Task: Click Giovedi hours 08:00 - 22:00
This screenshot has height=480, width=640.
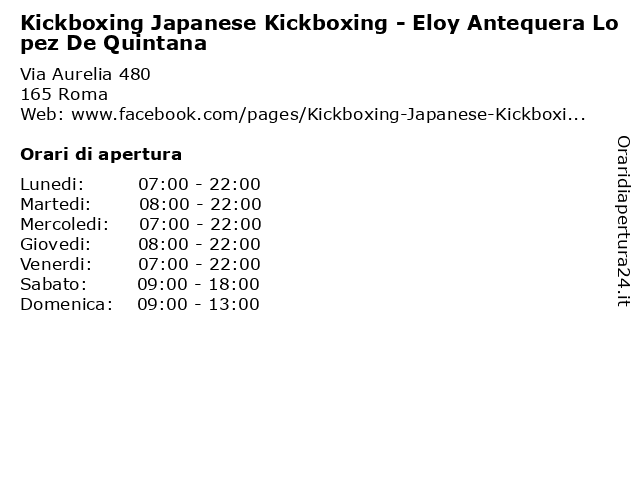Action: 199,244
